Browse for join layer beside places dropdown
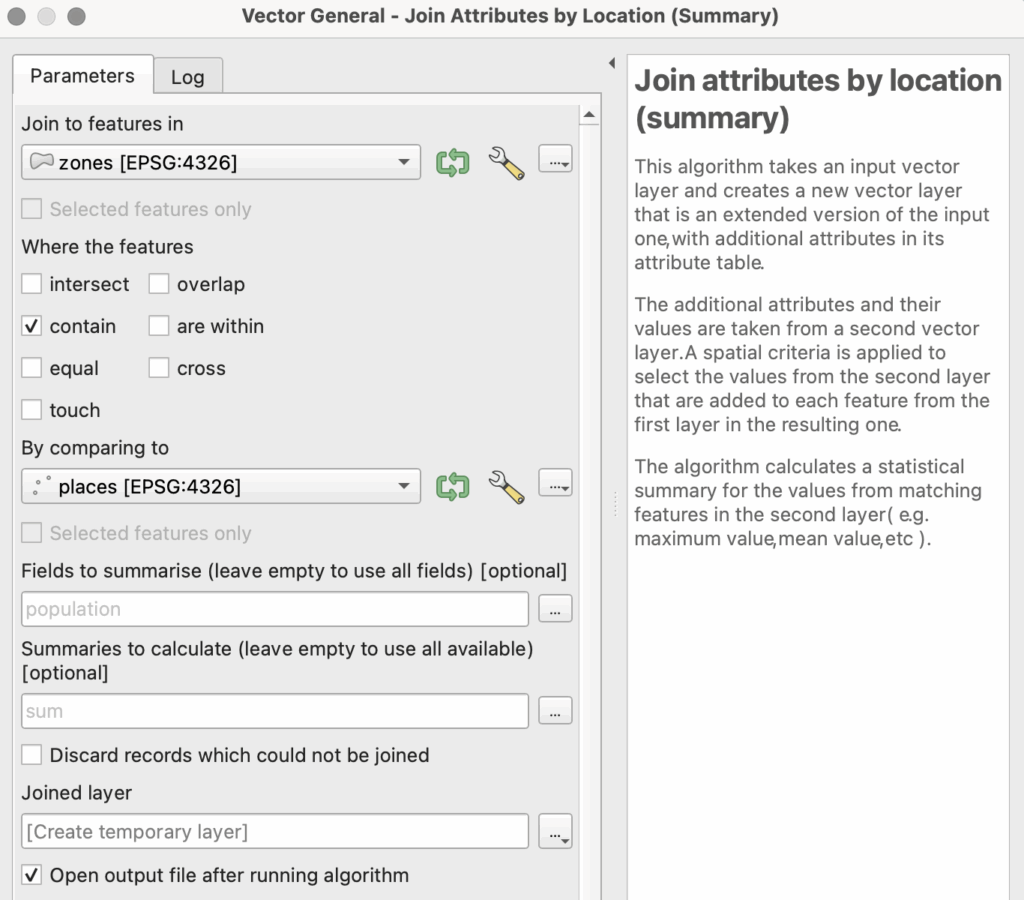This screenshot has width=1024, height=900. pos(555,486)
